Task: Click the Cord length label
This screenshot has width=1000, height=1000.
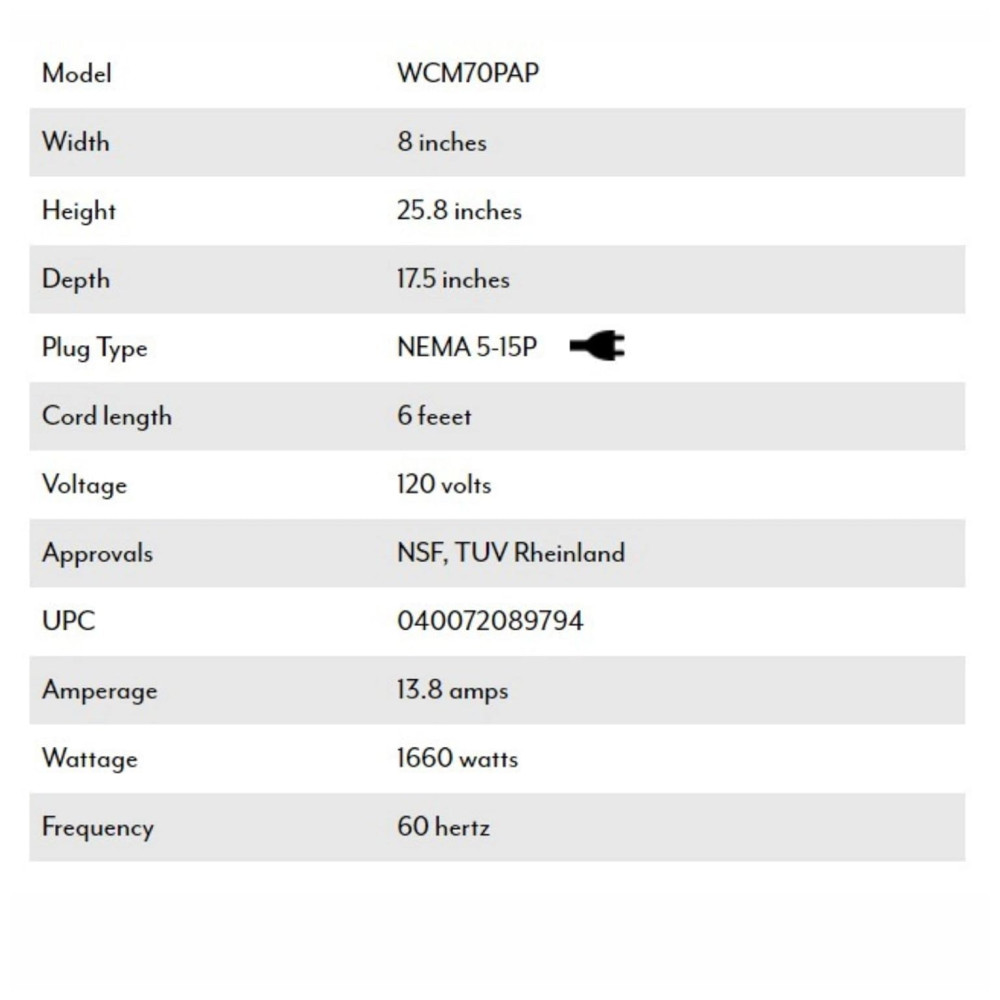Action: [x=107, y=416]
